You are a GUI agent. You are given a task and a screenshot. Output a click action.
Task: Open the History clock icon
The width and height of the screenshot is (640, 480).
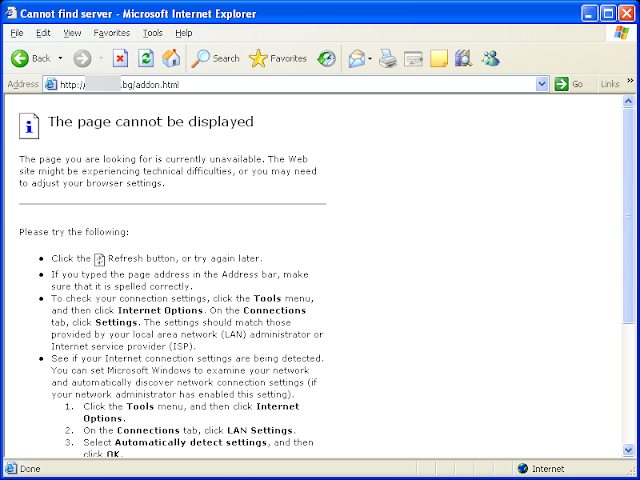pos(327,59)
